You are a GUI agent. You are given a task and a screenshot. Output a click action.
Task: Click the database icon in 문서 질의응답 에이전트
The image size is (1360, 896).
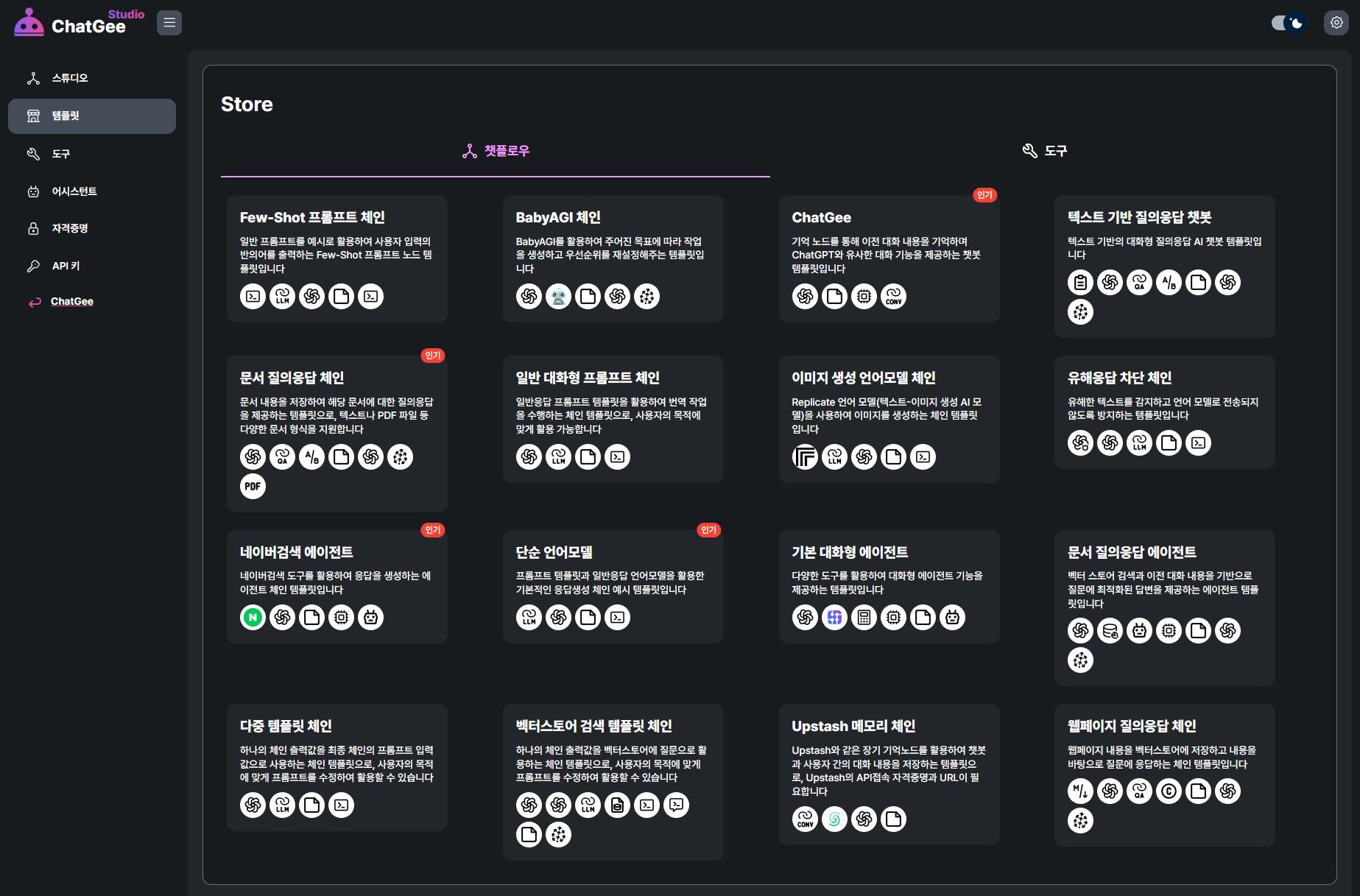pyautogui.click(x=1110, y=630)
